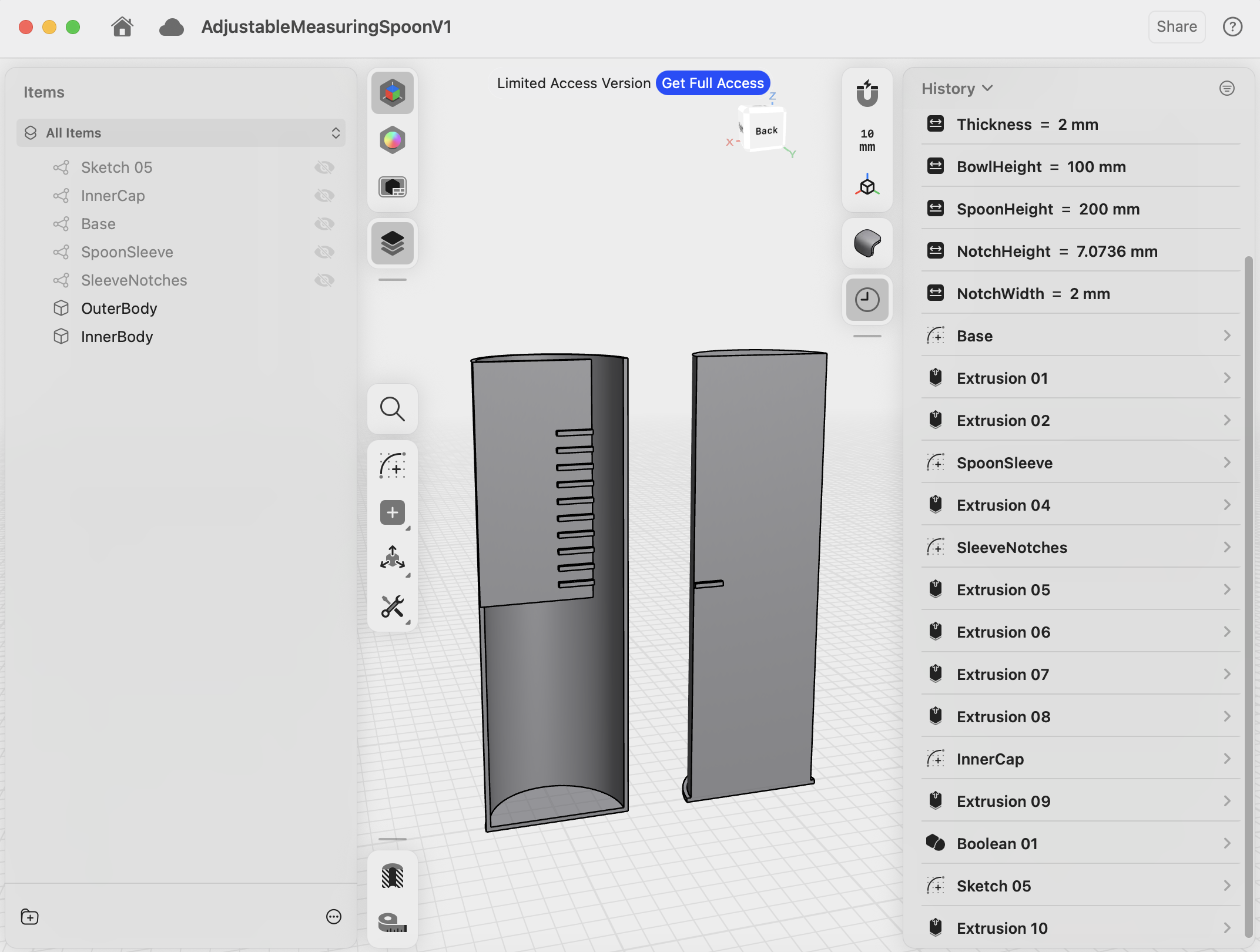Toggle visibility of InnerCap sketch
The height and width of the screenshot is (952, 1260).
tap(324, 196)
